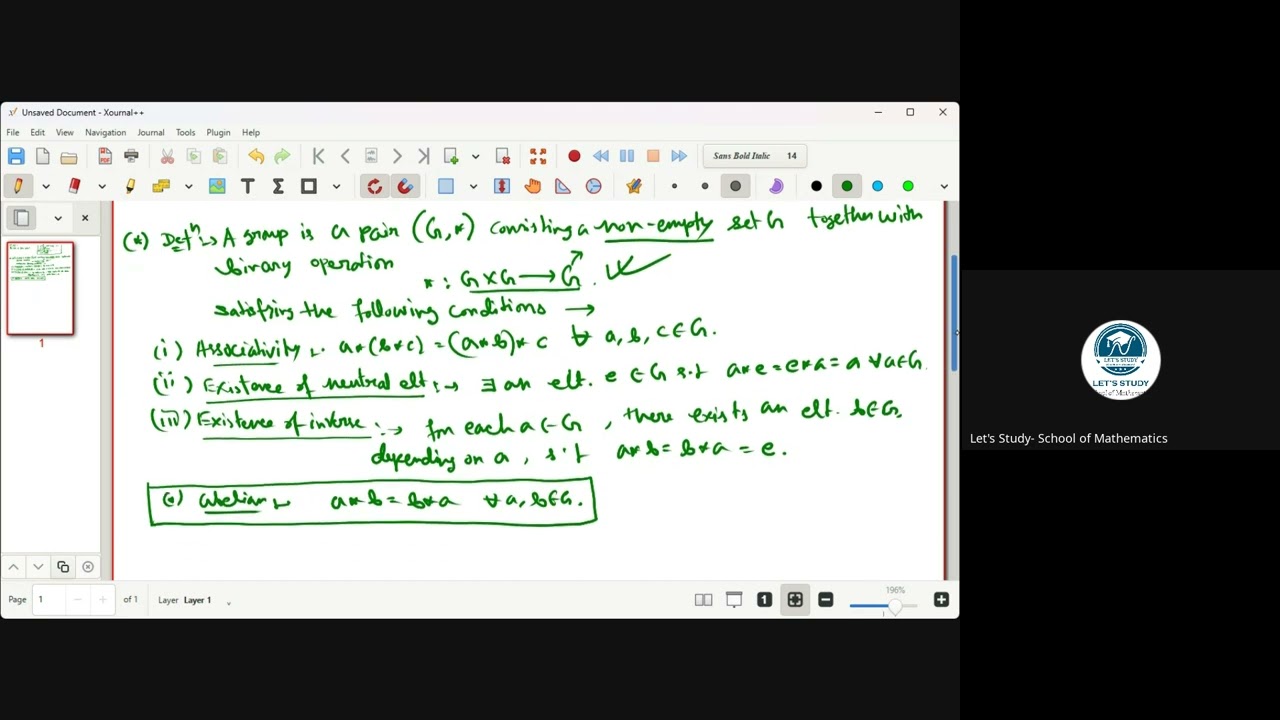1280x720 pixels.
Task: Pick the light blue color swatch
Action: [x=877, y=186]
